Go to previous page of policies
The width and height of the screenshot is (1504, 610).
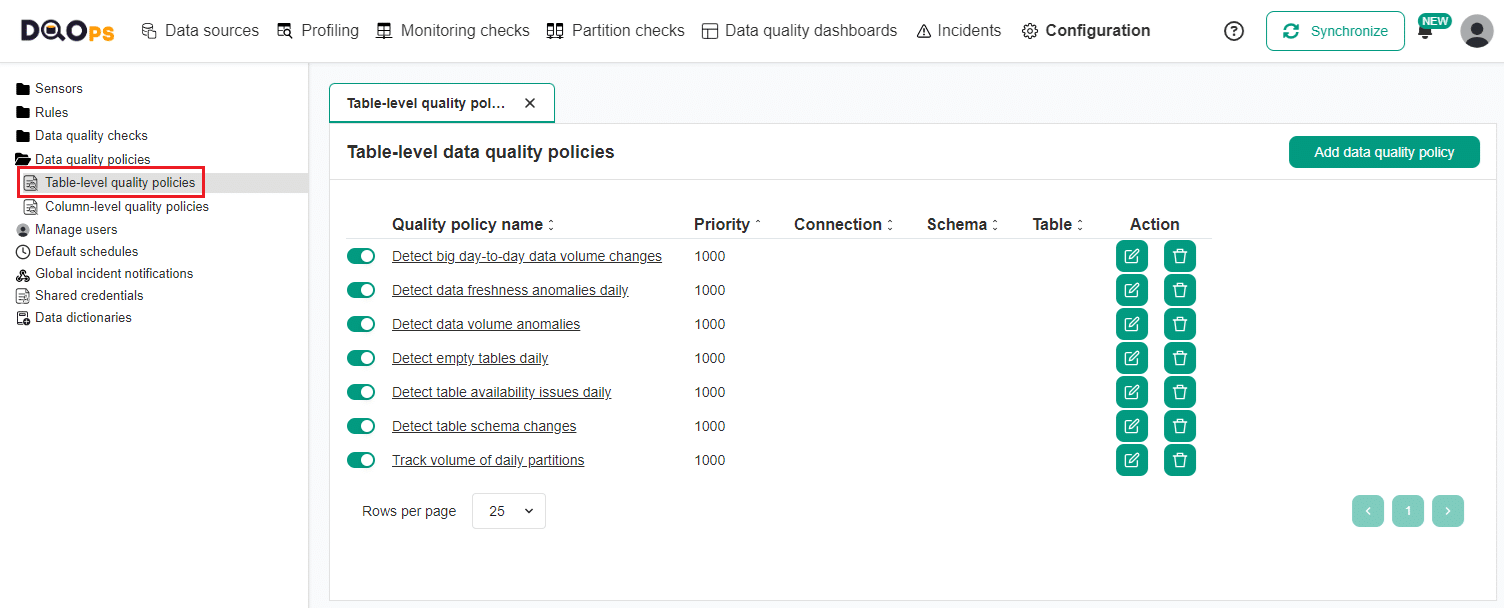click(x=1368, y=511)
